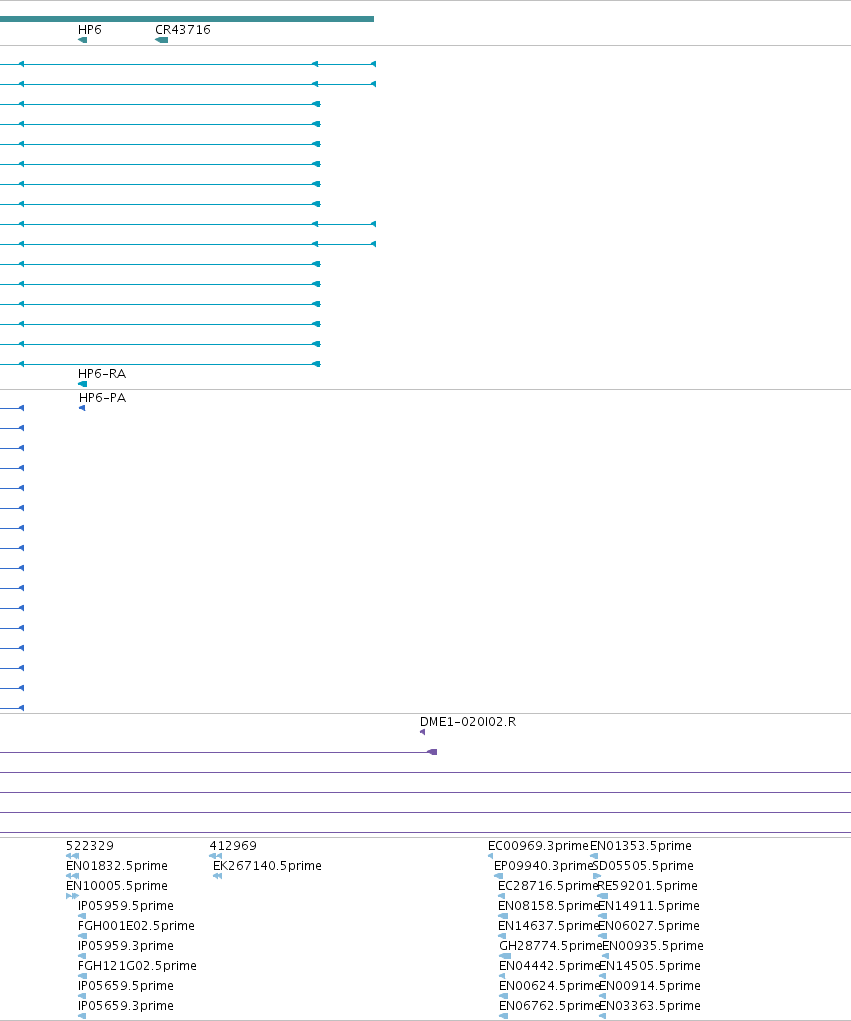Click the purple block ending the long purple feature

pyautogui.click(x=432, y=752)
